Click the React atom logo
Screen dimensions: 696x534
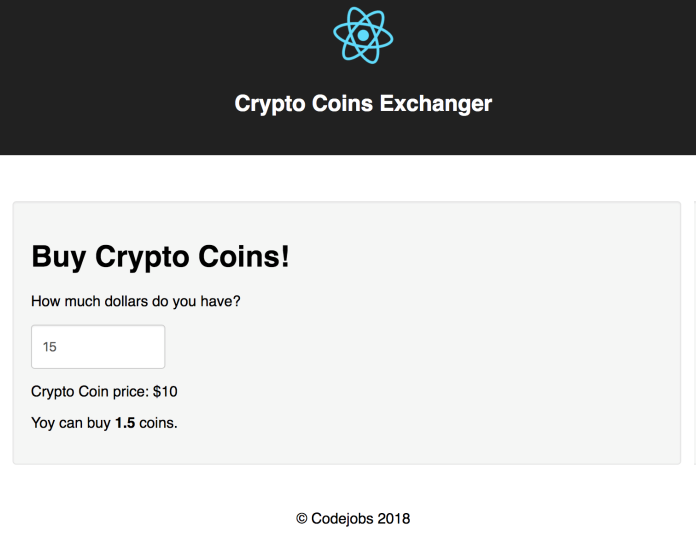coord(363,35)
